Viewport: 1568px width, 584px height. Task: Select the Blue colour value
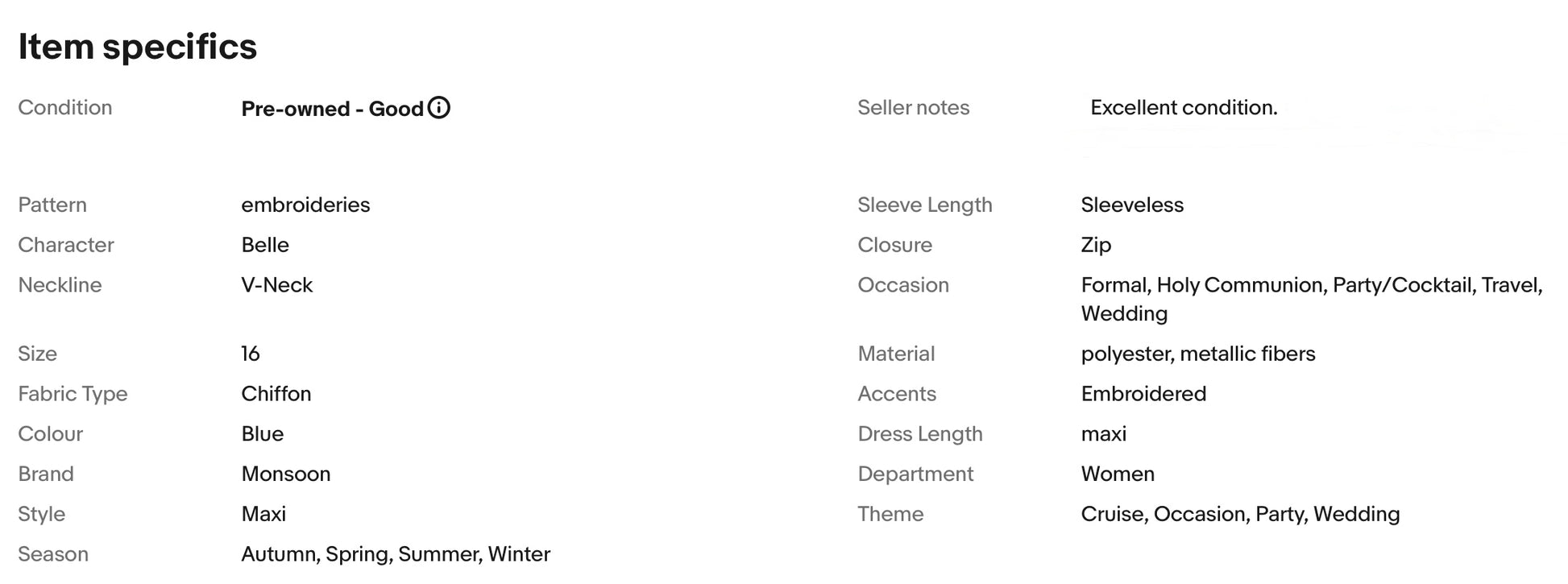pyautogui.click(x=262, y=434)
